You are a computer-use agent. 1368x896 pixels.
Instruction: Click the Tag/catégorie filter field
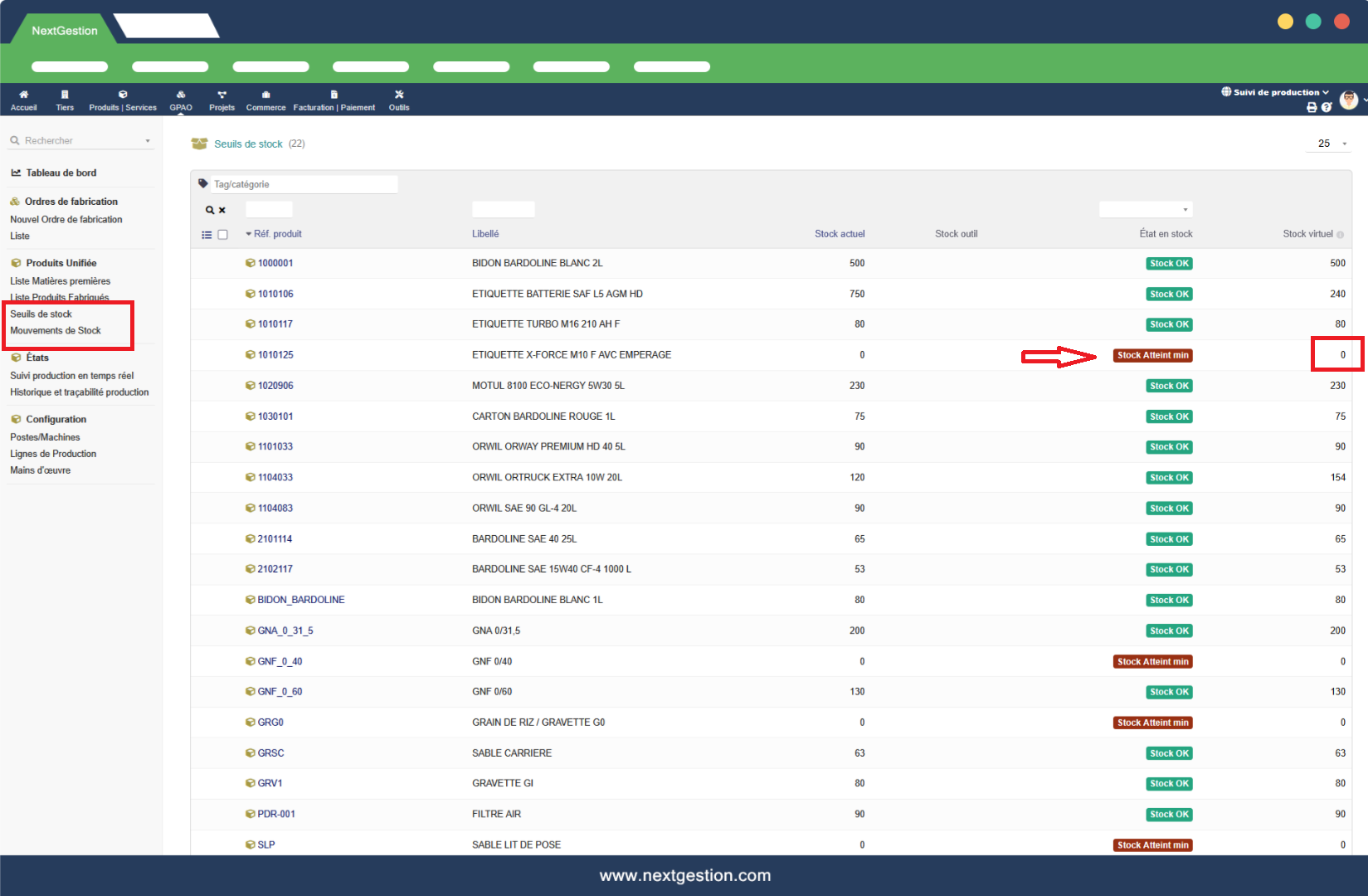coord(304,184)
